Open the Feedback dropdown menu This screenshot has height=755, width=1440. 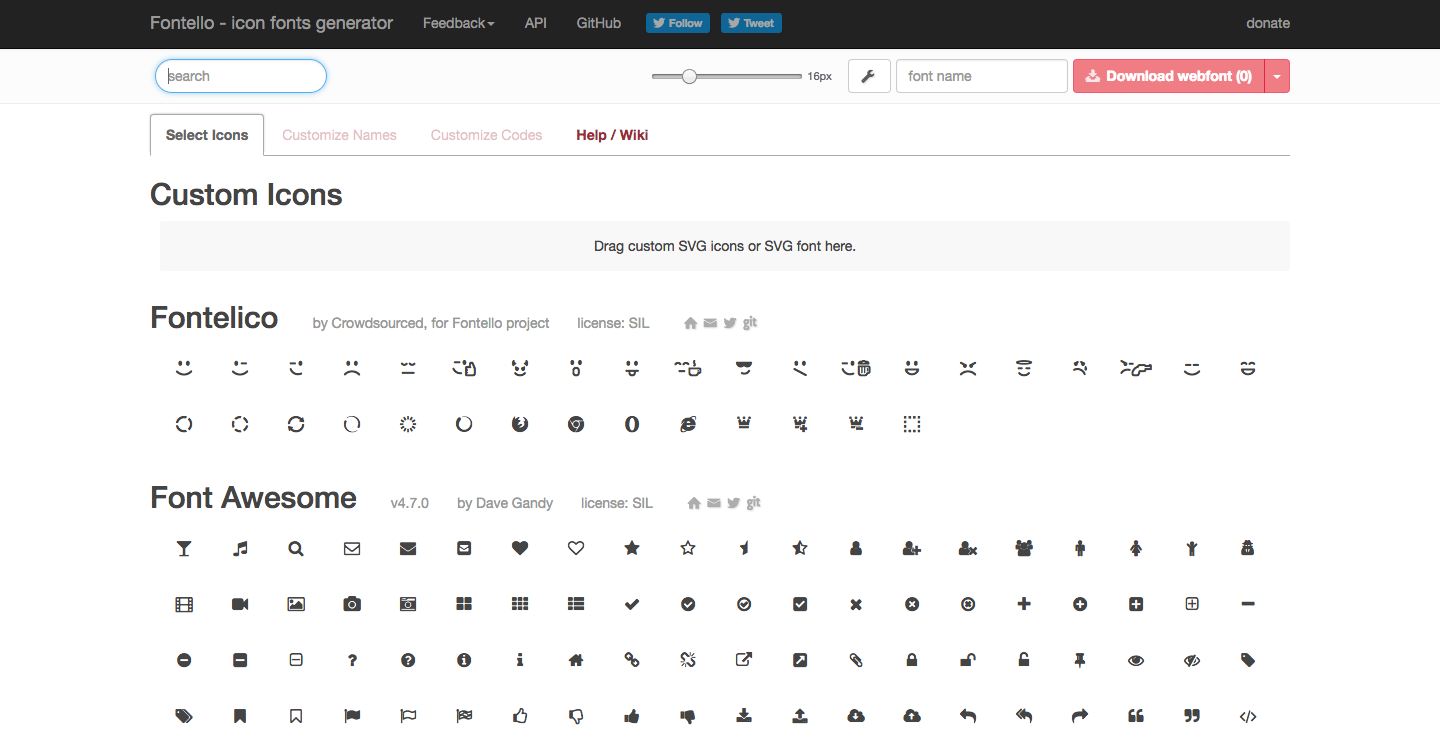(458, 23)
